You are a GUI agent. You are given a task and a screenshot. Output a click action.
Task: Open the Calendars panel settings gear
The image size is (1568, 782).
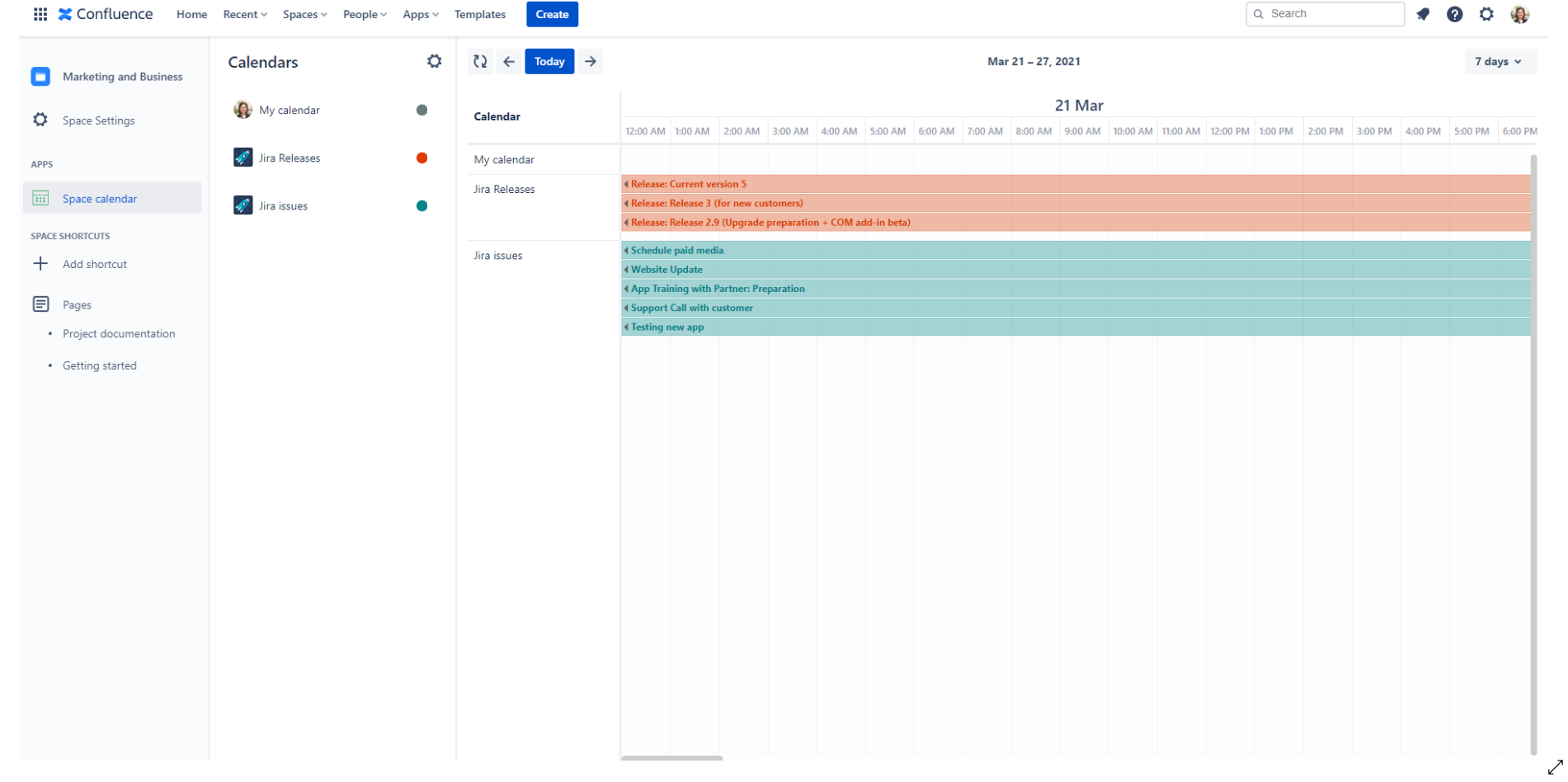click(x=435, y=60)
